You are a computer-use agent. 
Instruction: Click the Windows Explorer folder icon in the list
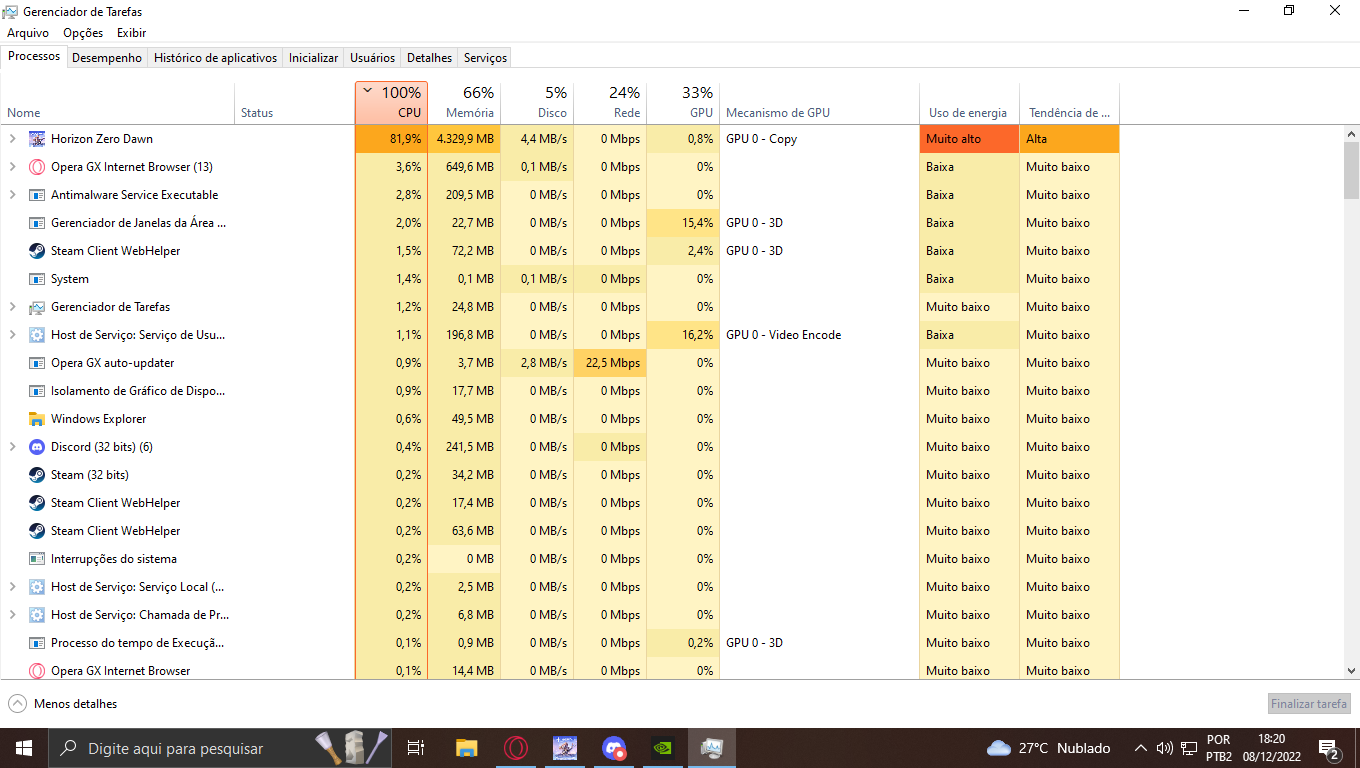tap(37, 419)
